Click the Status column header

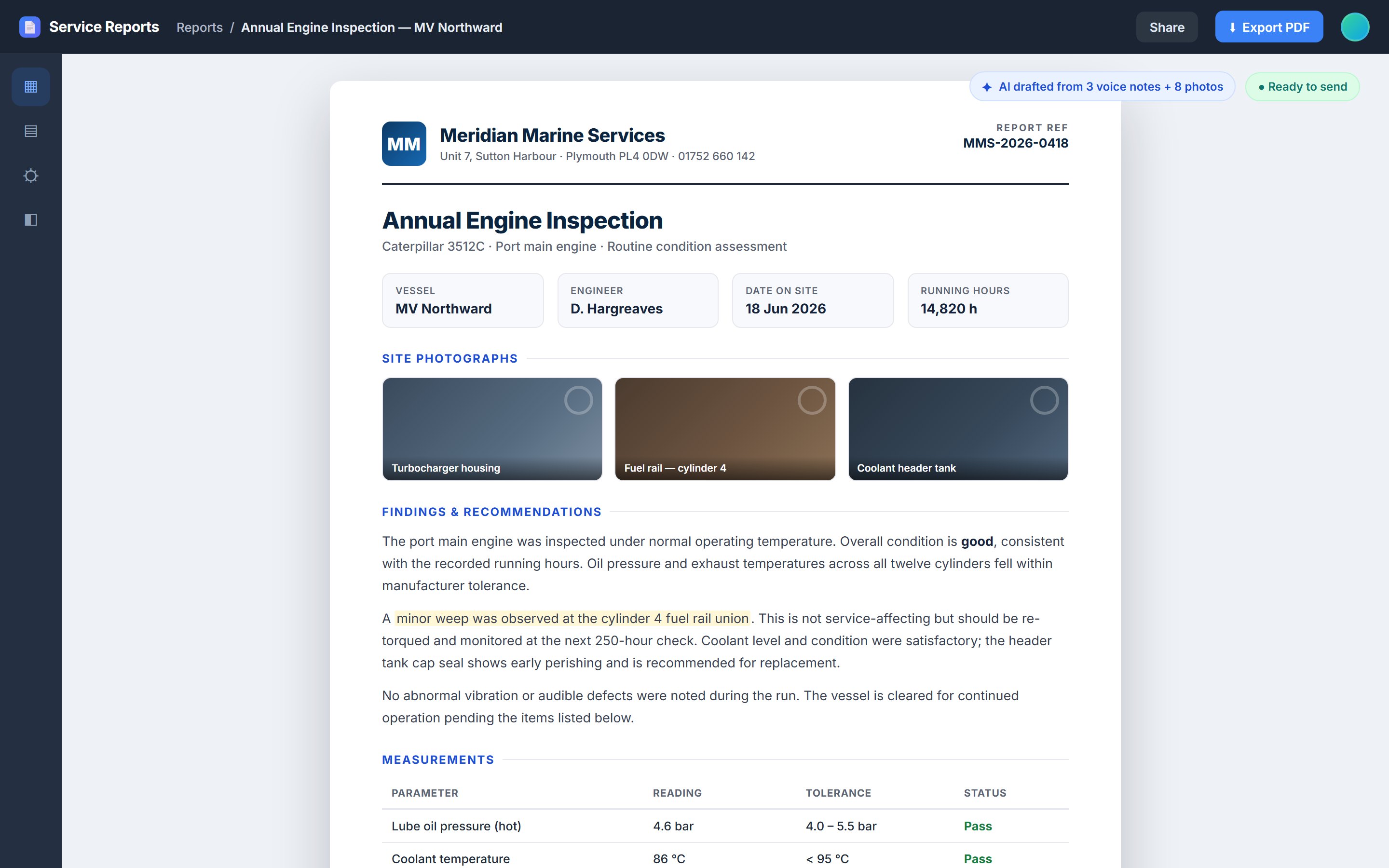pyautogui.click(x=985, y=793)
